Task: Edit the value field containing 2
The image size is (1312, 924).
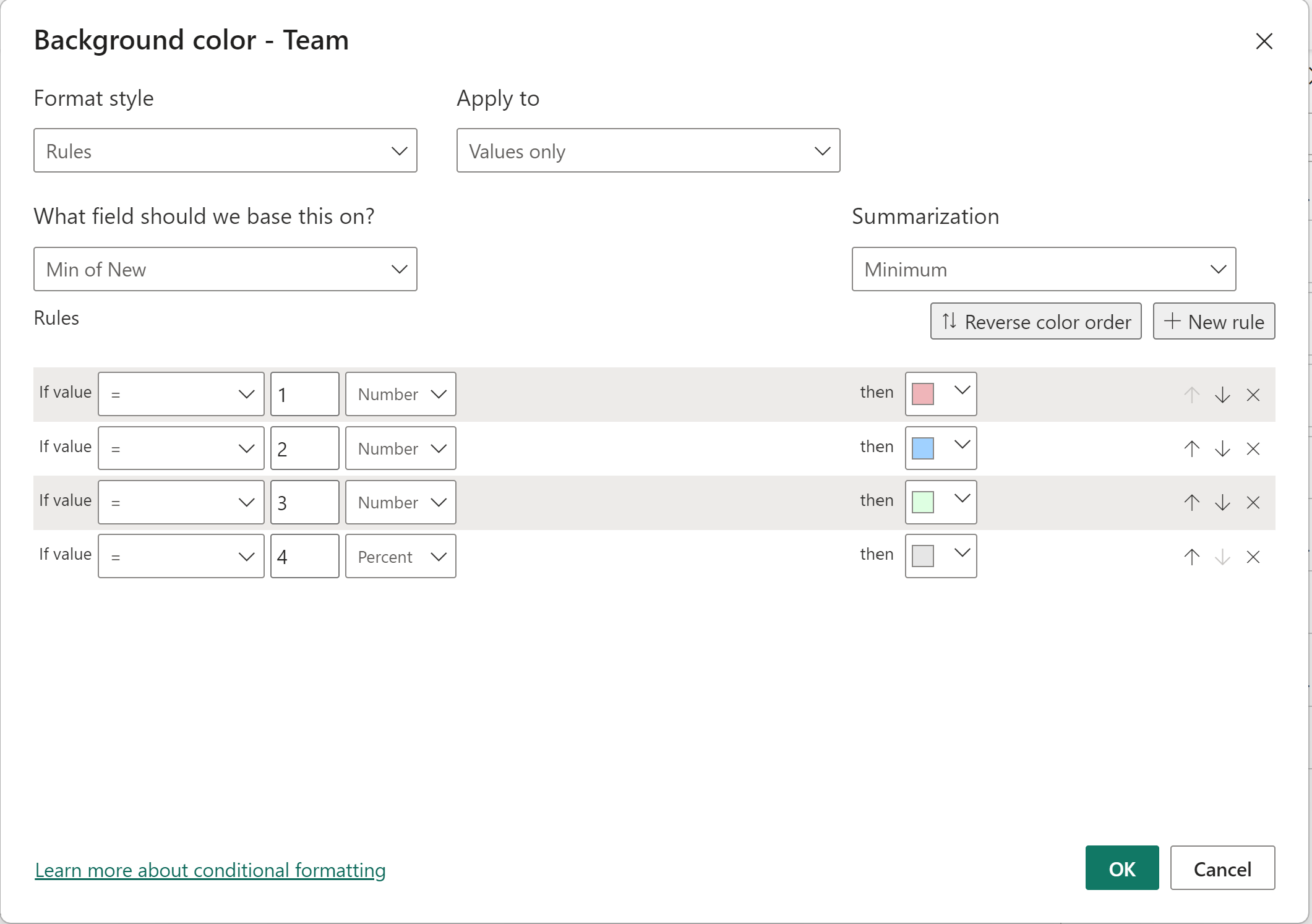Action: point(304,448)
